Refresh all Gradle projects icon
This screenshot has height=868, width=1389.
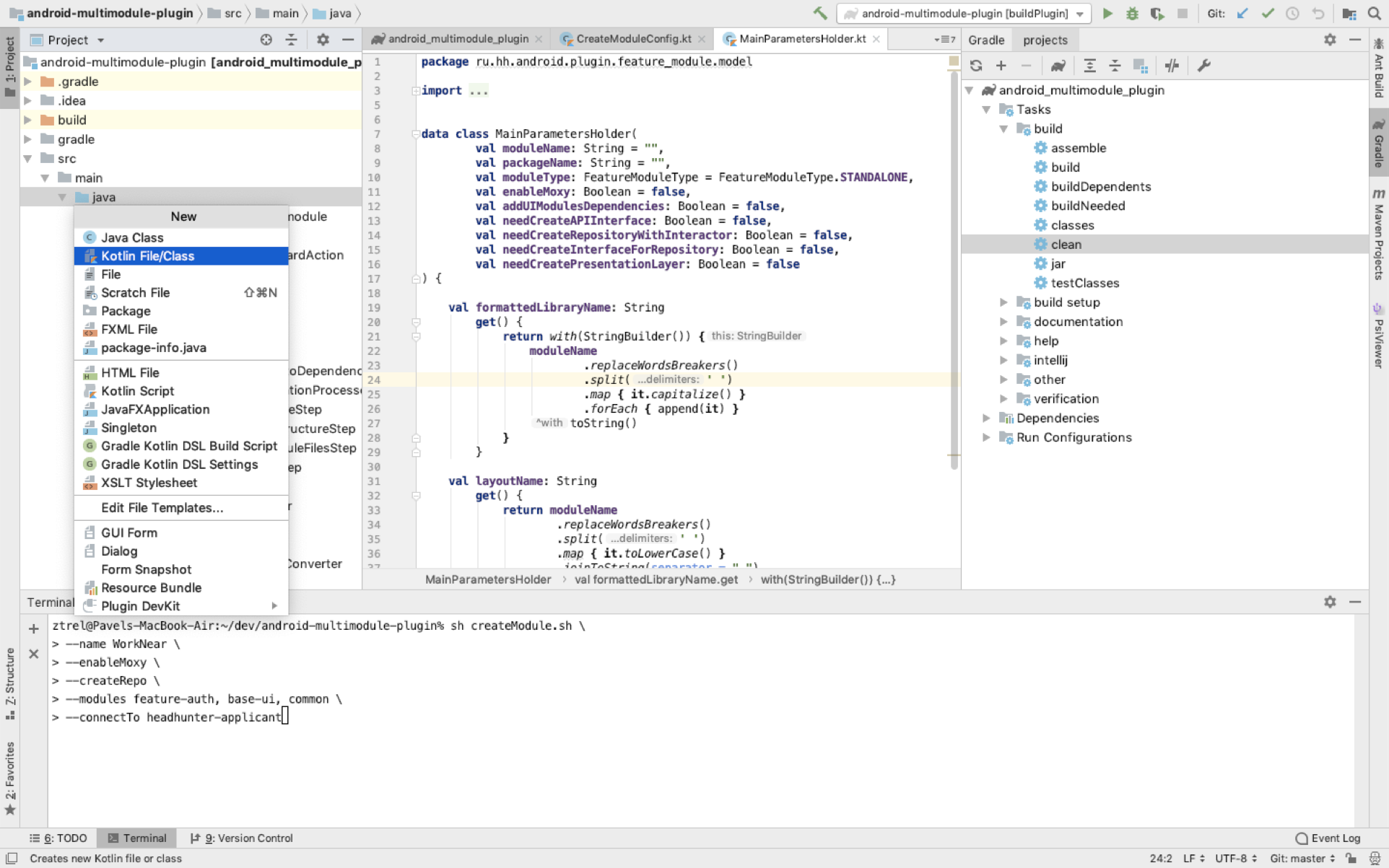tap(976, 66)
